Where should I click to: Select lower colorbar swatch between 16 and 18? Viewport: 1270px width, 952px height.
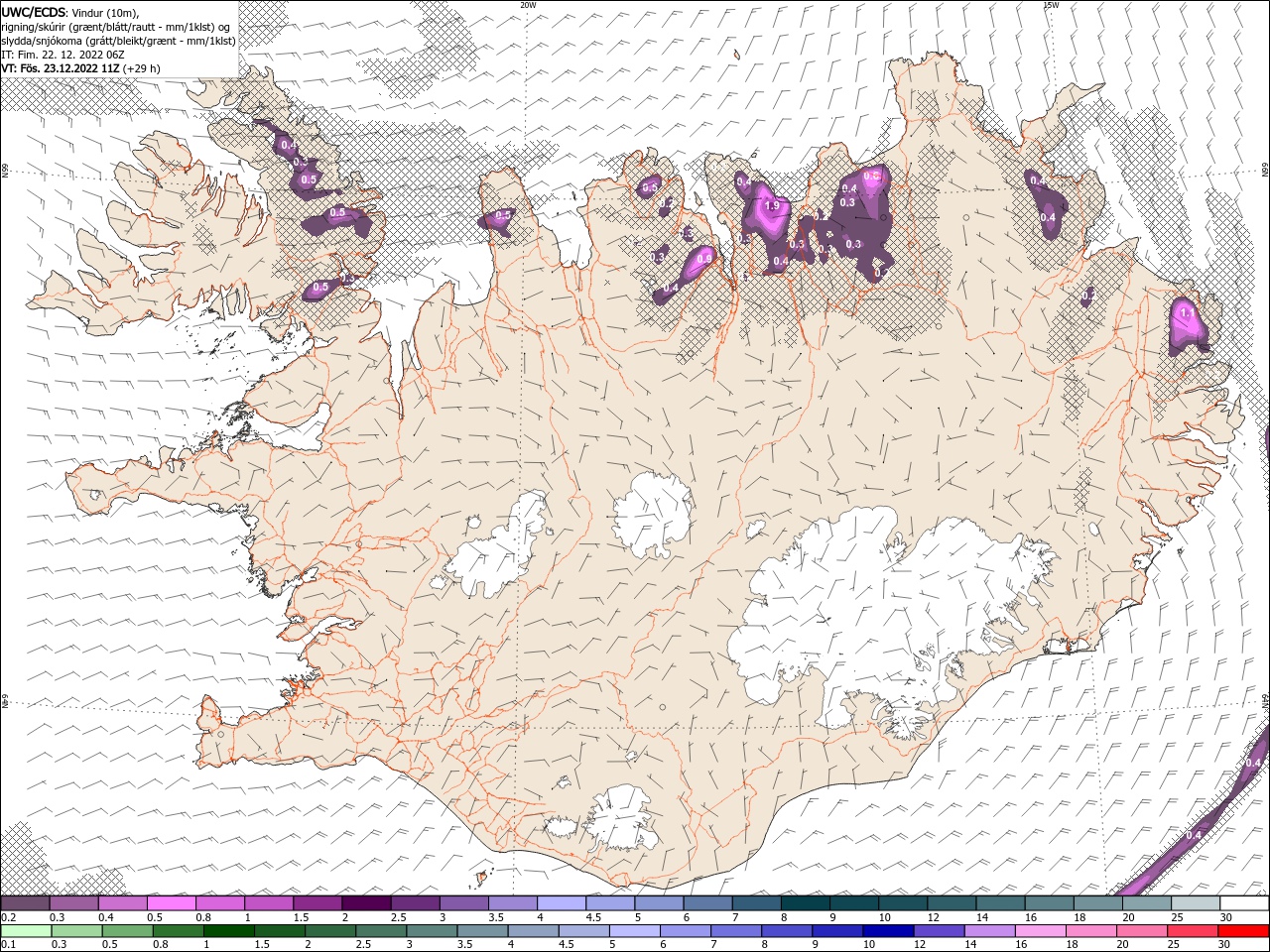(x=1041, y=931)
